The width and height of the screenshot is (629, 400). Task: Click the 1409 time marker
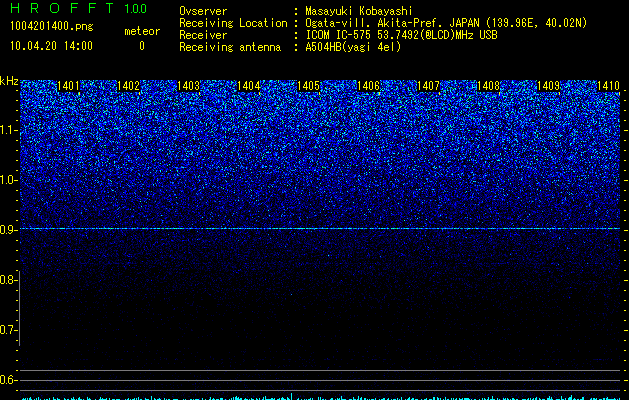click(548, 86)
